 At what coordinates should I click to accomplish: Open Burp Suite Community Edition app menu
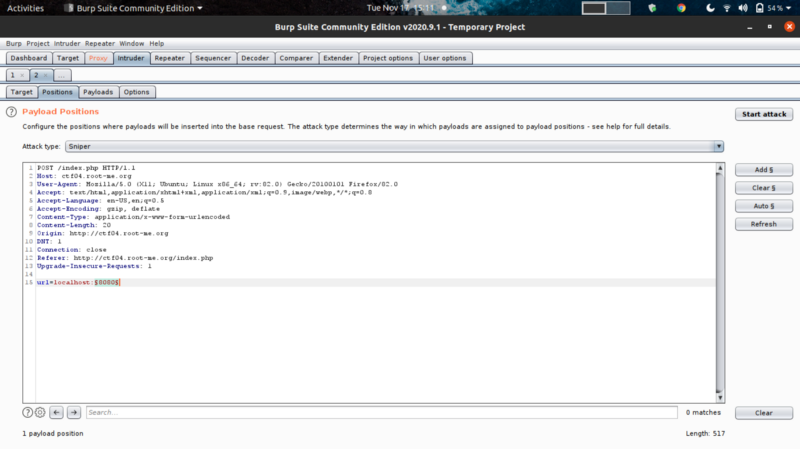click(134, 8)
